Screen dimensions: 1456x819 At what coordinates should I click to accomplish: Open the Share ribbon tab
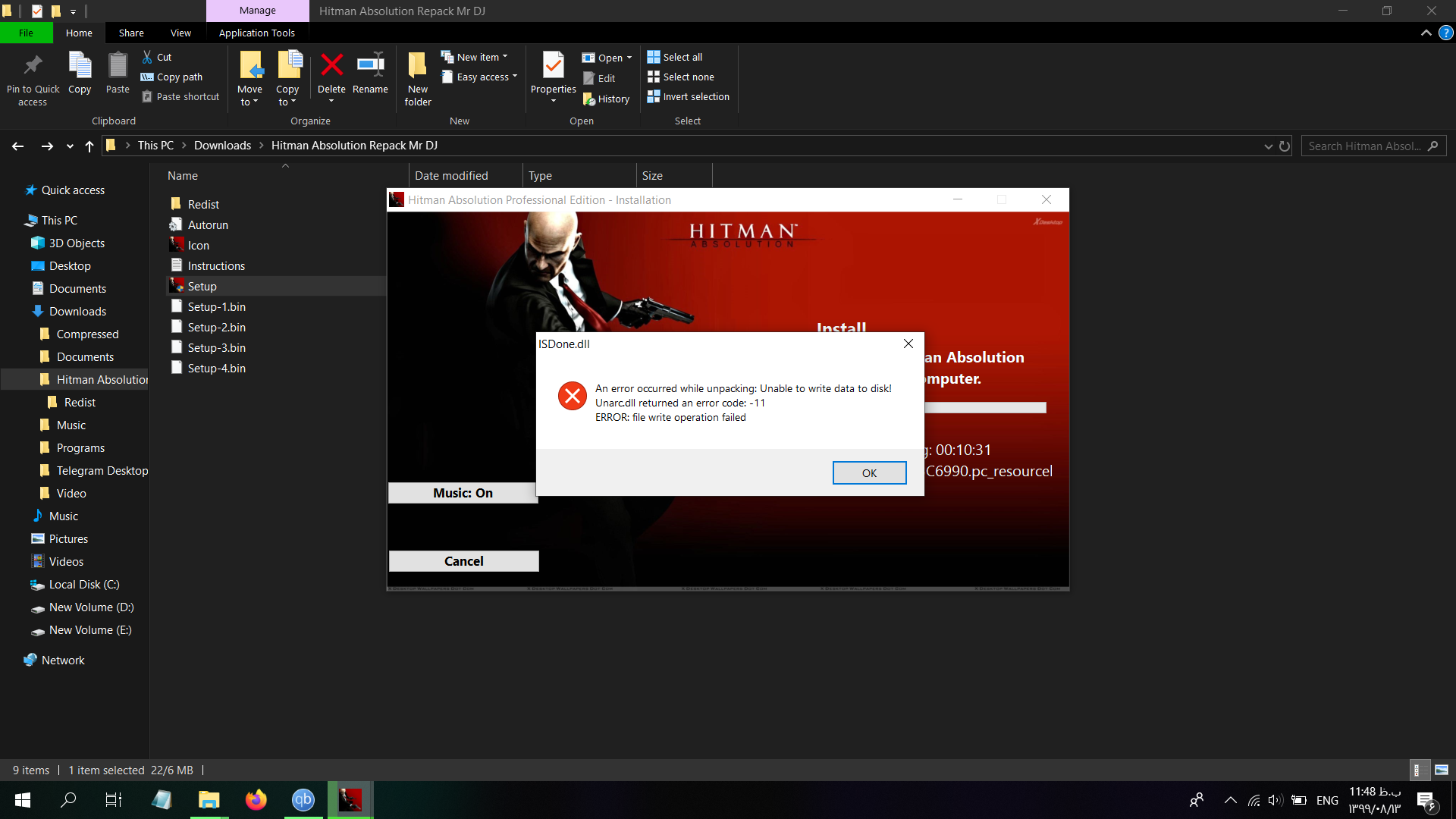tap(131, 33)
